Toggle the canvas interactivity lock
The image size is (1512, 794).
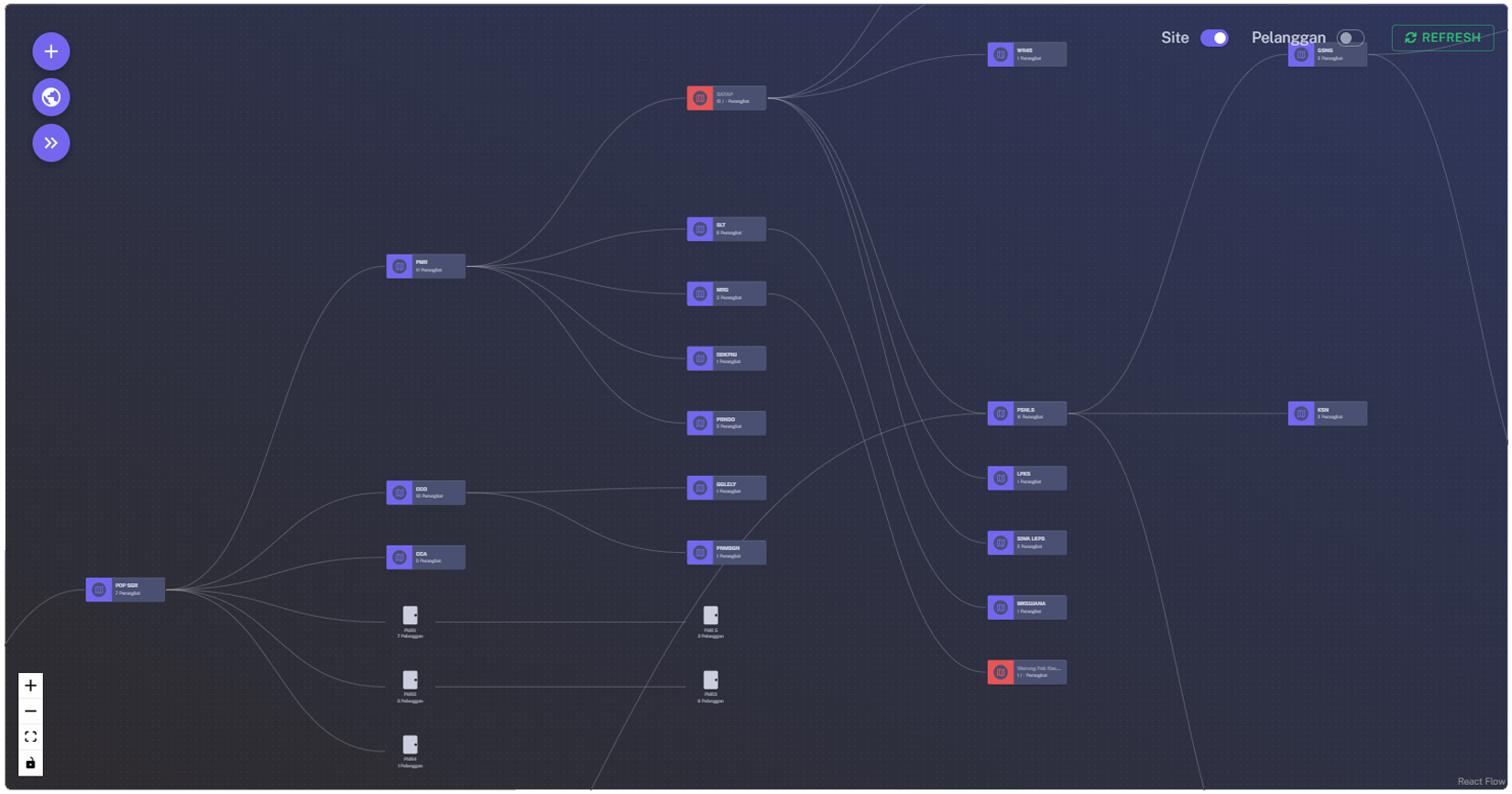coord(30,763)
